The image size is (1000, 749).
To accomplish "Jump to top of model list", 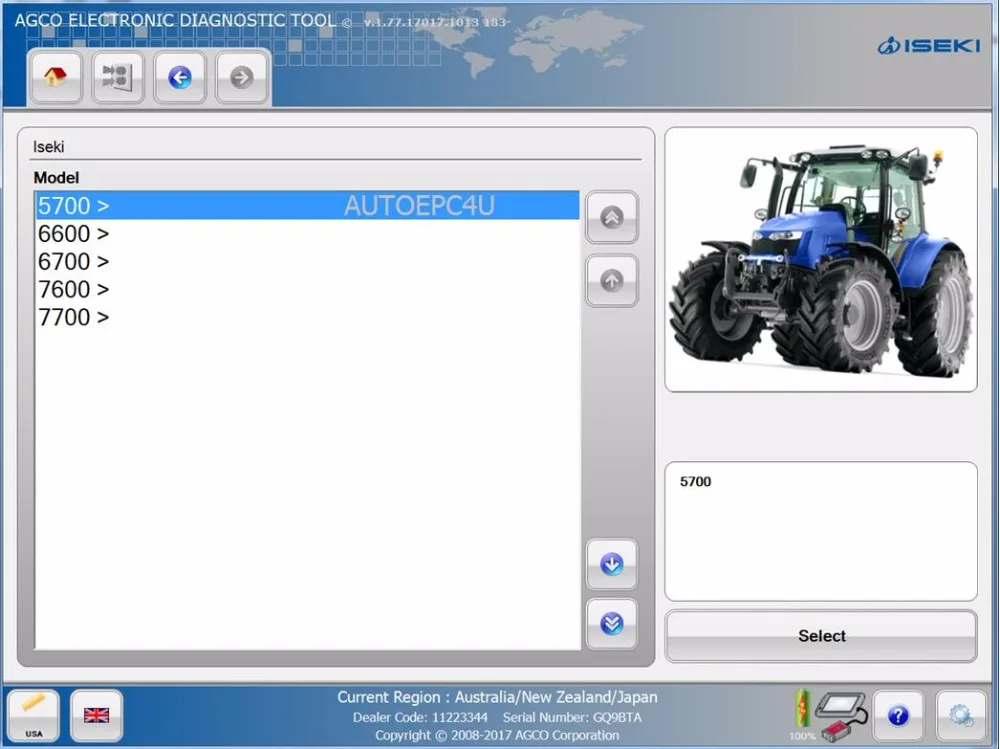I will pyautogui.click(x=612, y=218).
